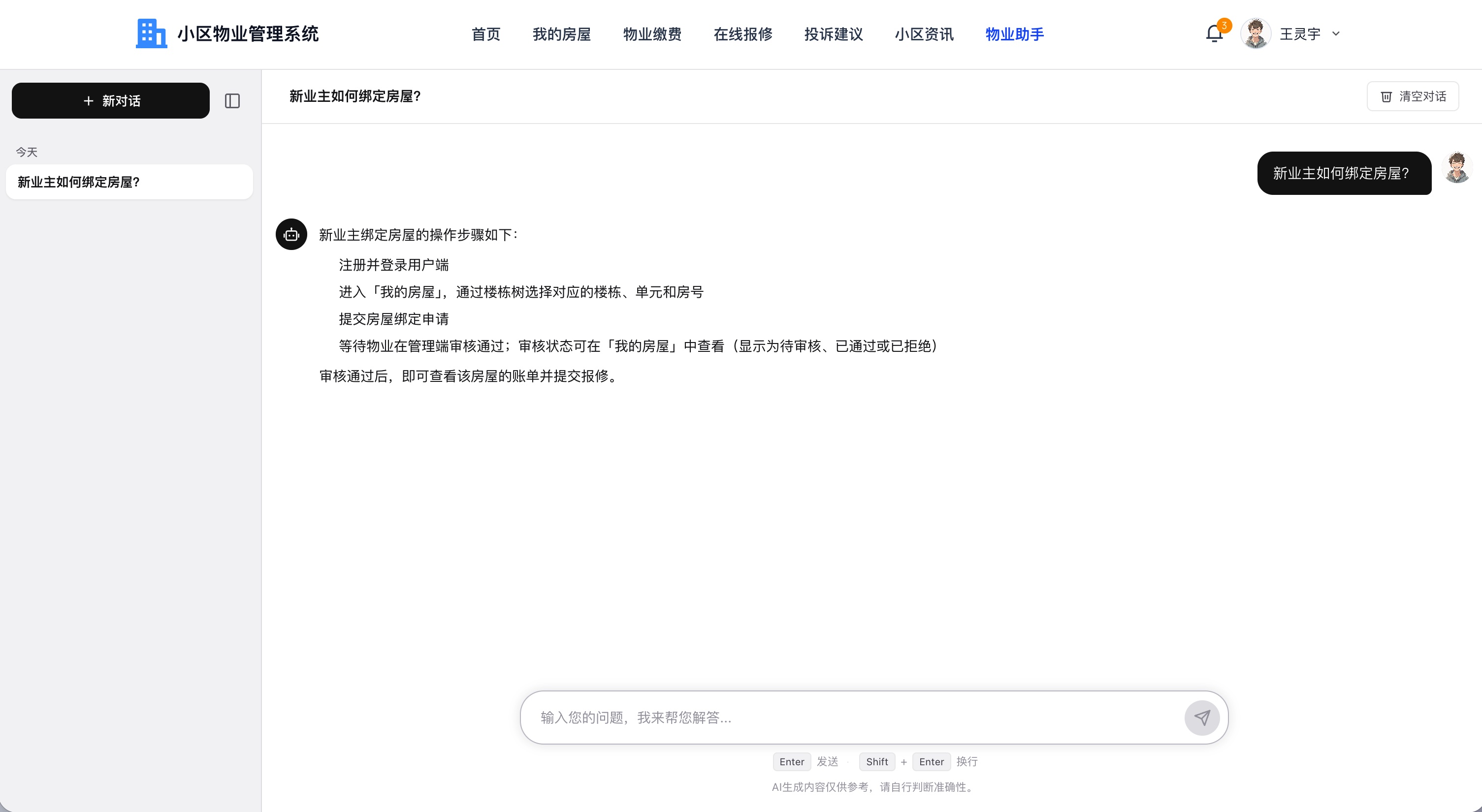Screen dimensions: 1482x812
Task: Click the 今天 group label
Action: [x=27, y=152]
